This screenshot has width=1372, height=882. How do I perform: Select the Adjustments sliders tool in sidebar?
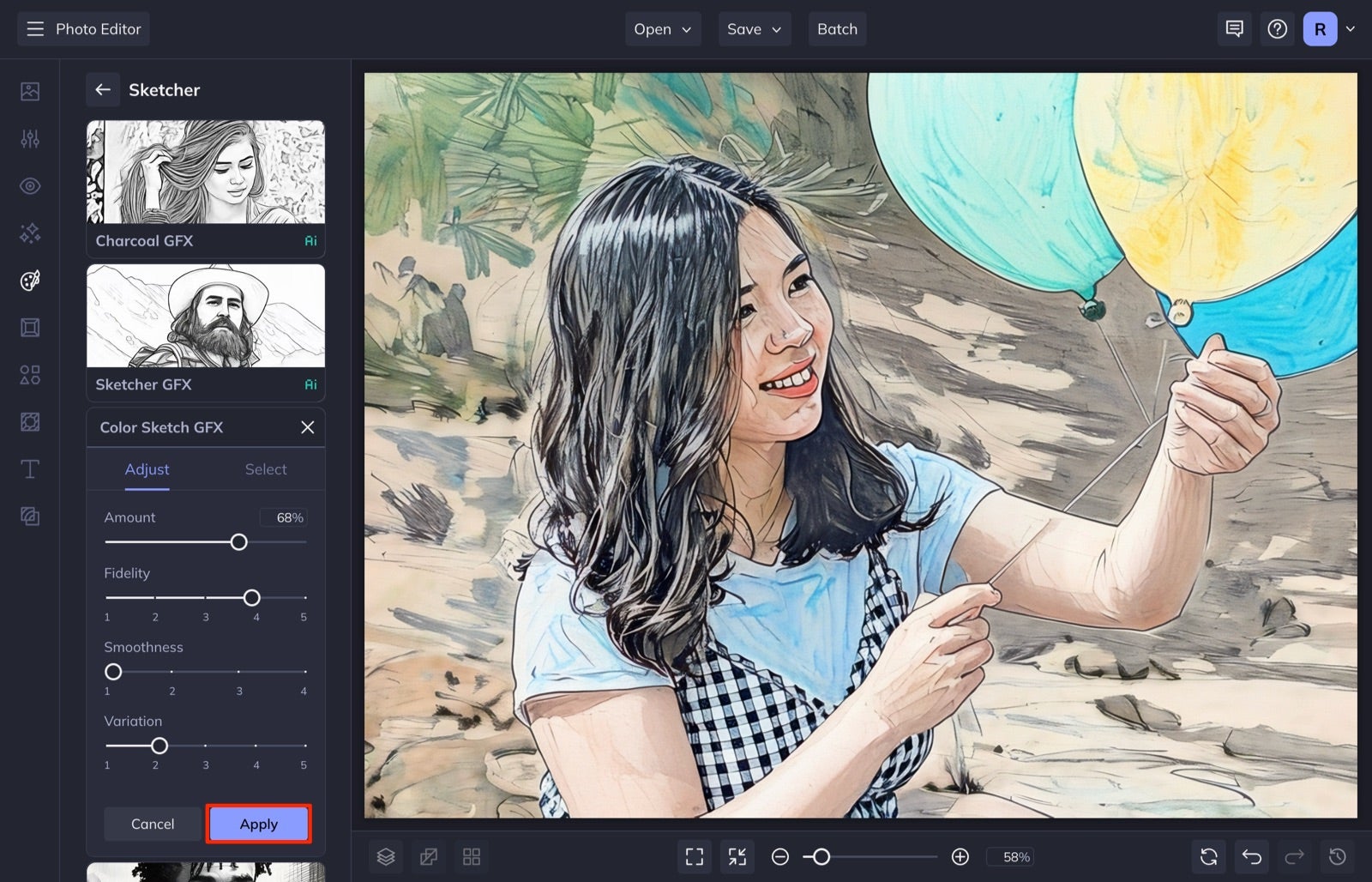tap(30, 138)
